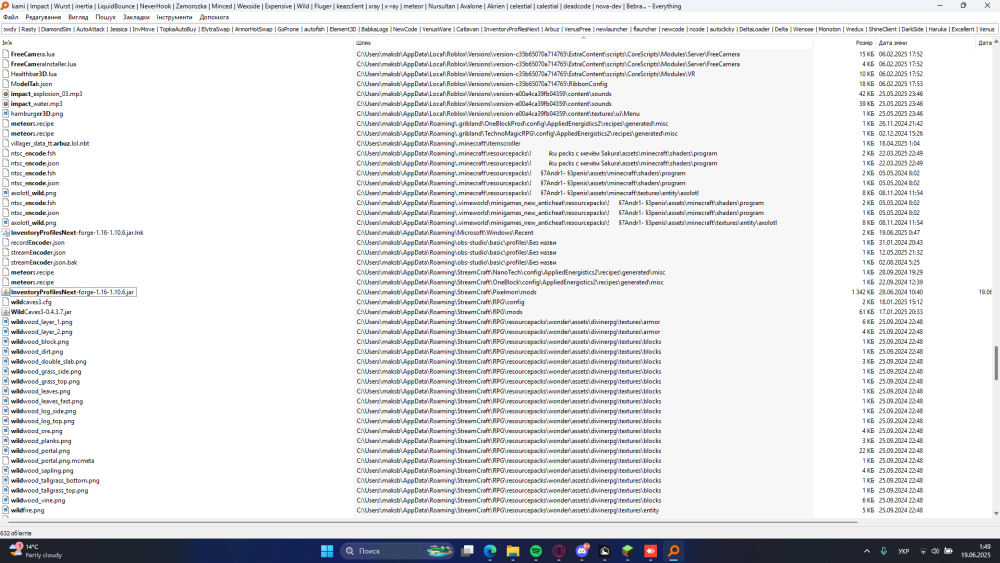Click the vertical scrollbar down arrow
Viewport: 1000px width, 563px height.
click(x=996, y=513)
